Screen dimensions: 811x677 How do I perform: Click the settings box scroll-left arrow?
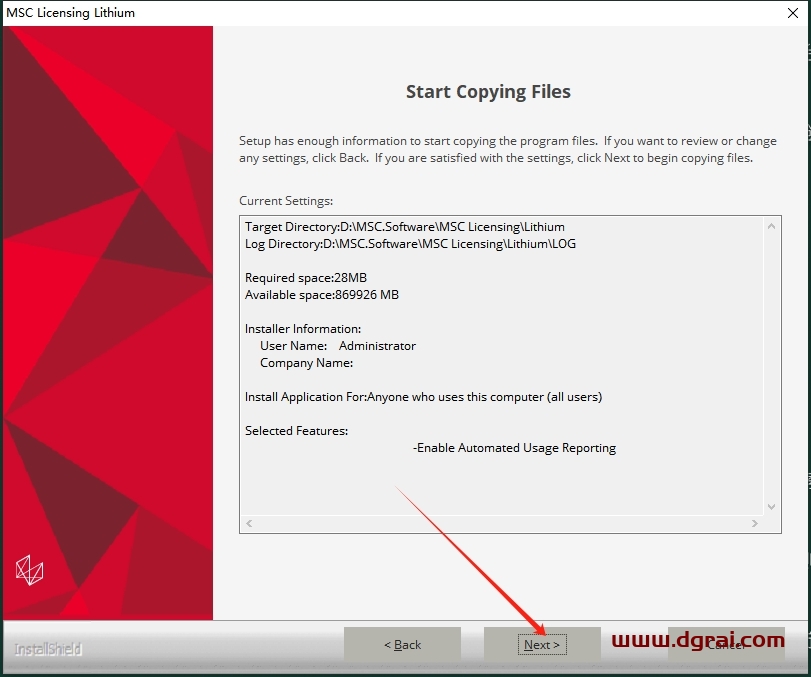(x=249, y=523)
